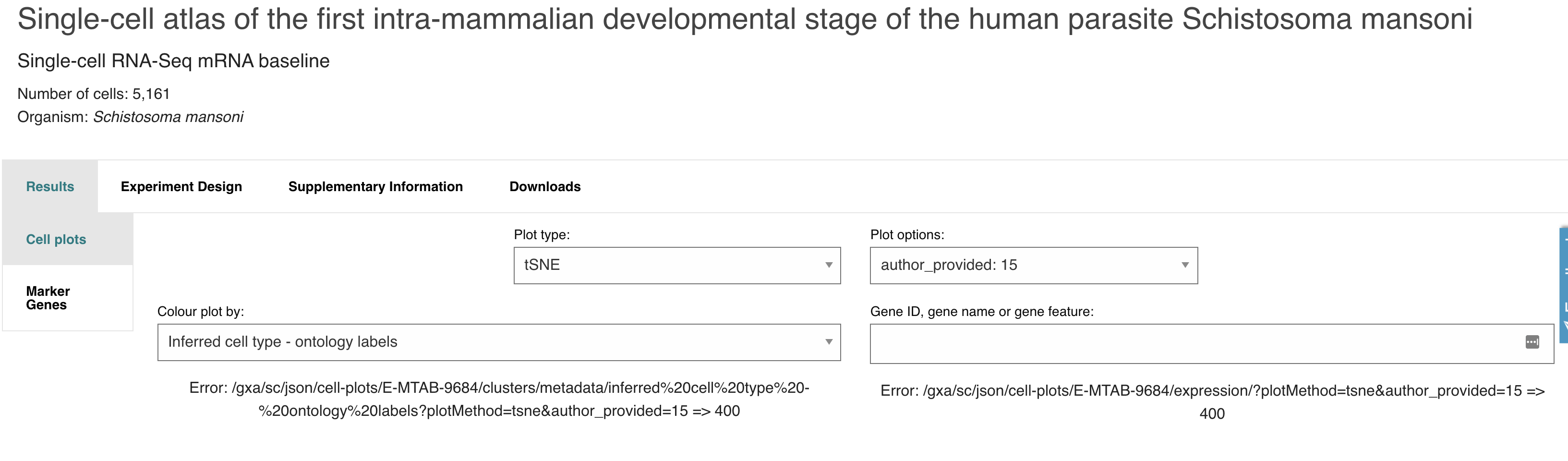Screen dimensions: 1568x461
Task: Open the Downloads tab
Action: pyautogui.click(x=545, y=186)
